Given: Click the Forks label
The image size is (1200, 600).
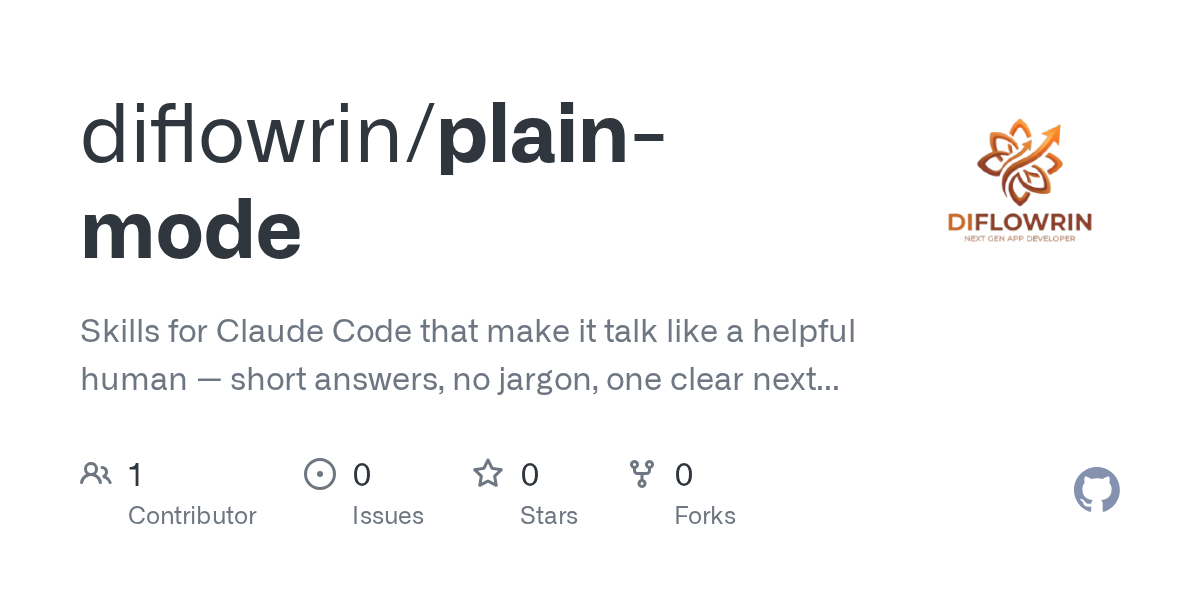Looking at the screenshot, I should [x=705, y=516].
